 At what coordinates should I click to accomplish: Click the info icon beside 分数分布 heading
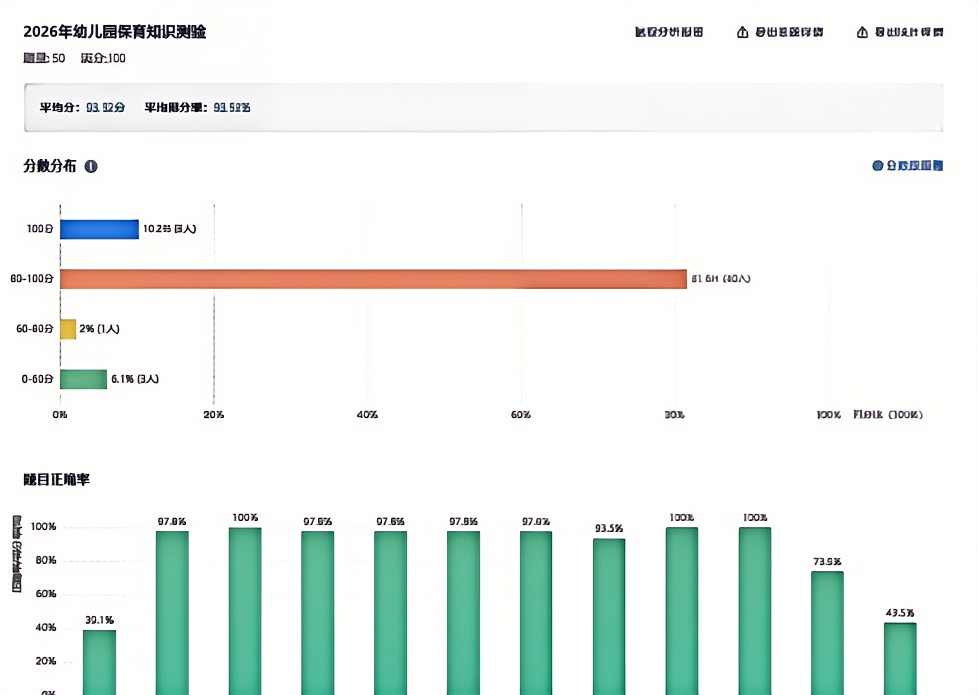point(91,167)
